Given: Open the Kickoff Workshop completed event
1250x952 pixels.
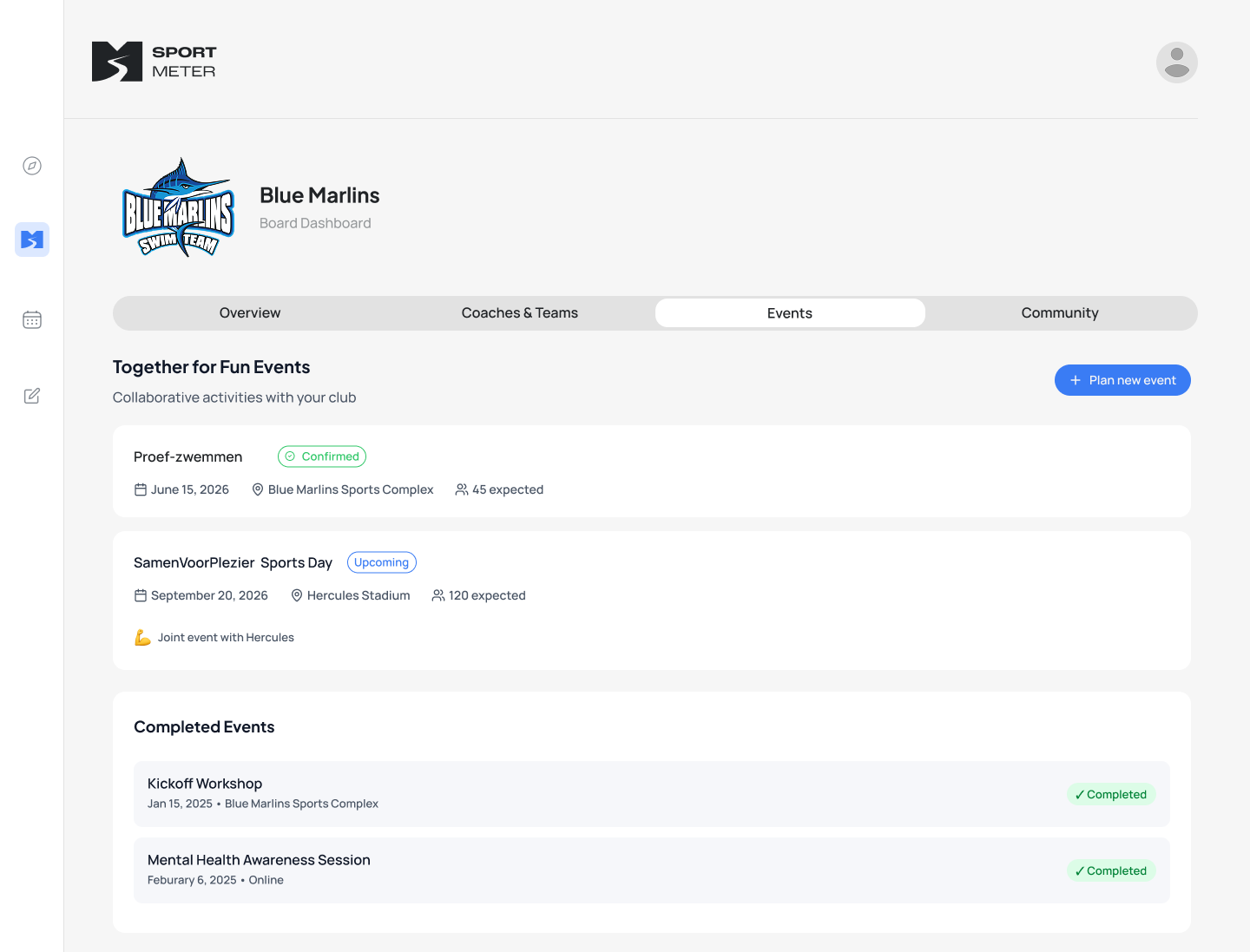Looking at the screenshot, I should point(205,784).
